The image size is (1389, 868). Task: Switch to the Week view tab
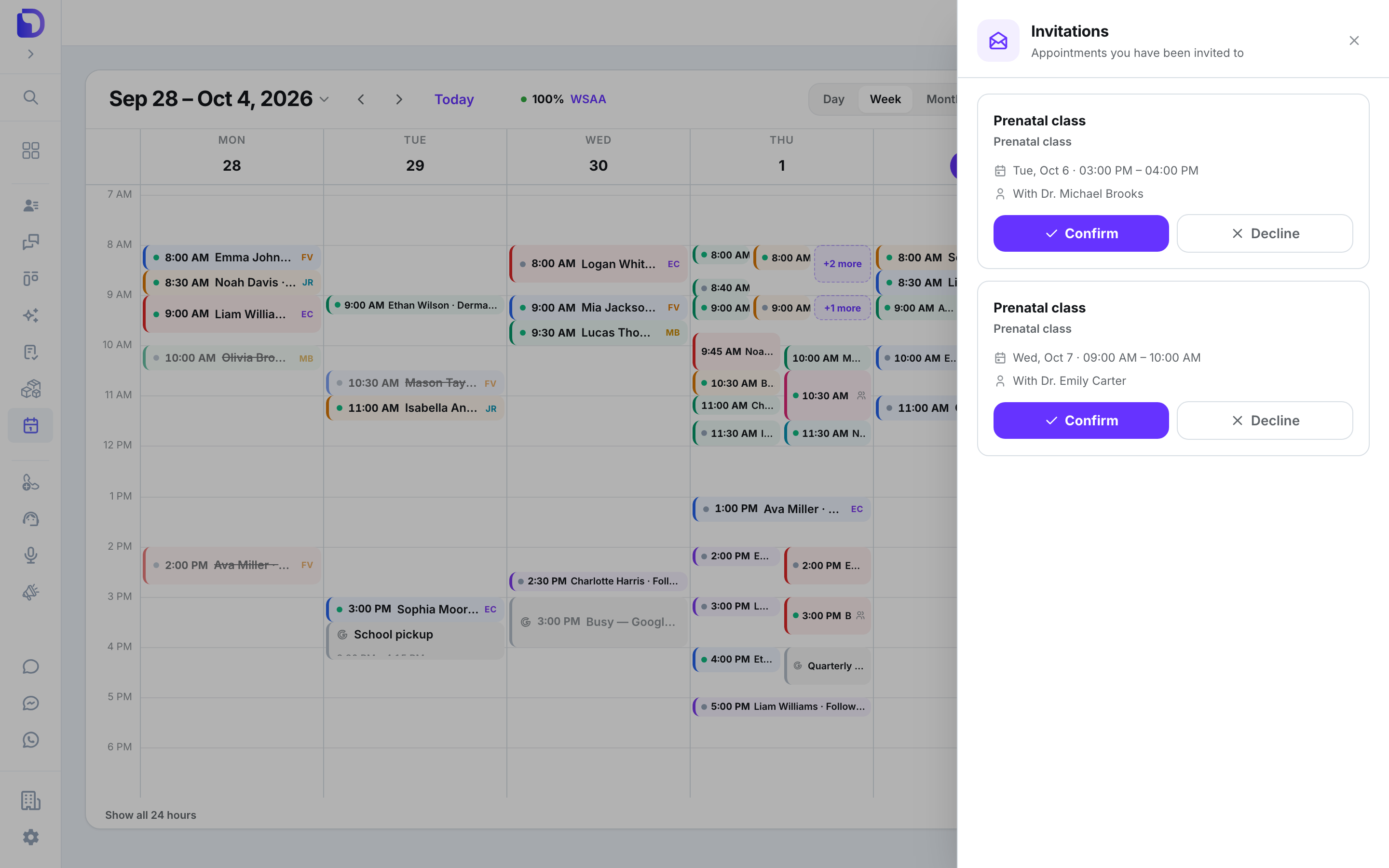coord(885,99)
